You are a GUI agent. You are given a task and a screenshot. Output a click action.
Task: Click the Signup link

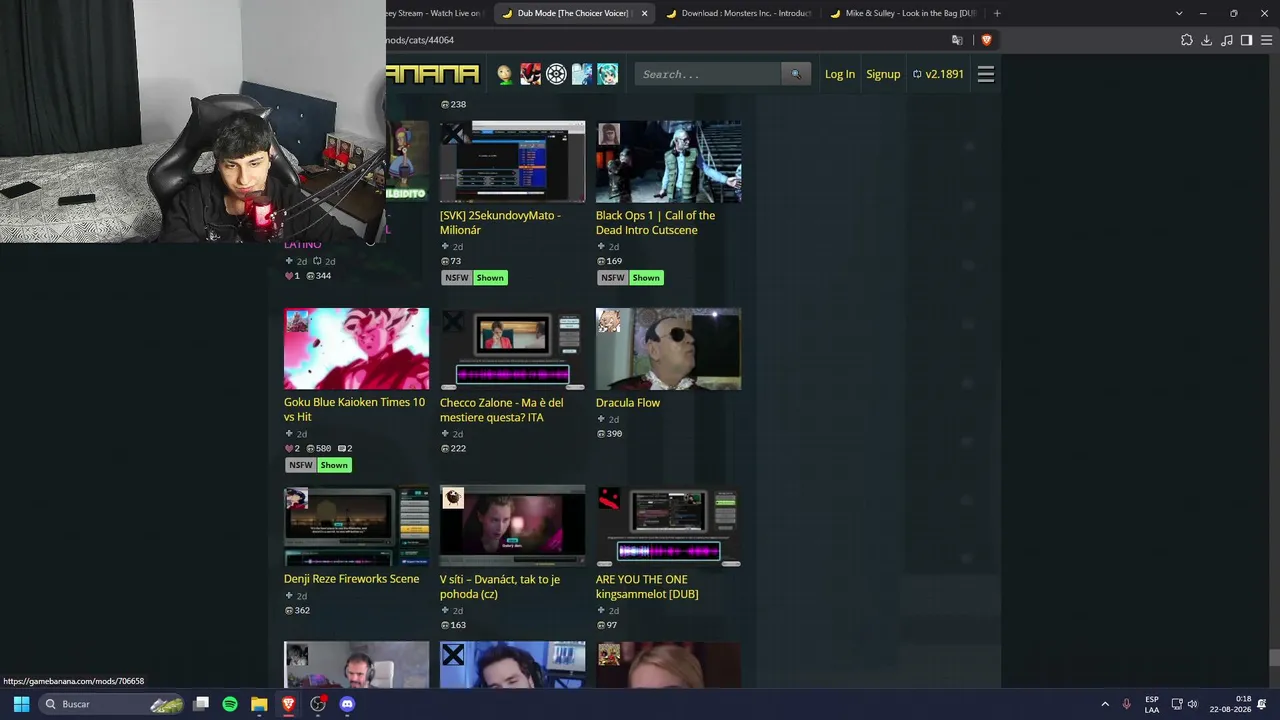[x=883, y=74]
